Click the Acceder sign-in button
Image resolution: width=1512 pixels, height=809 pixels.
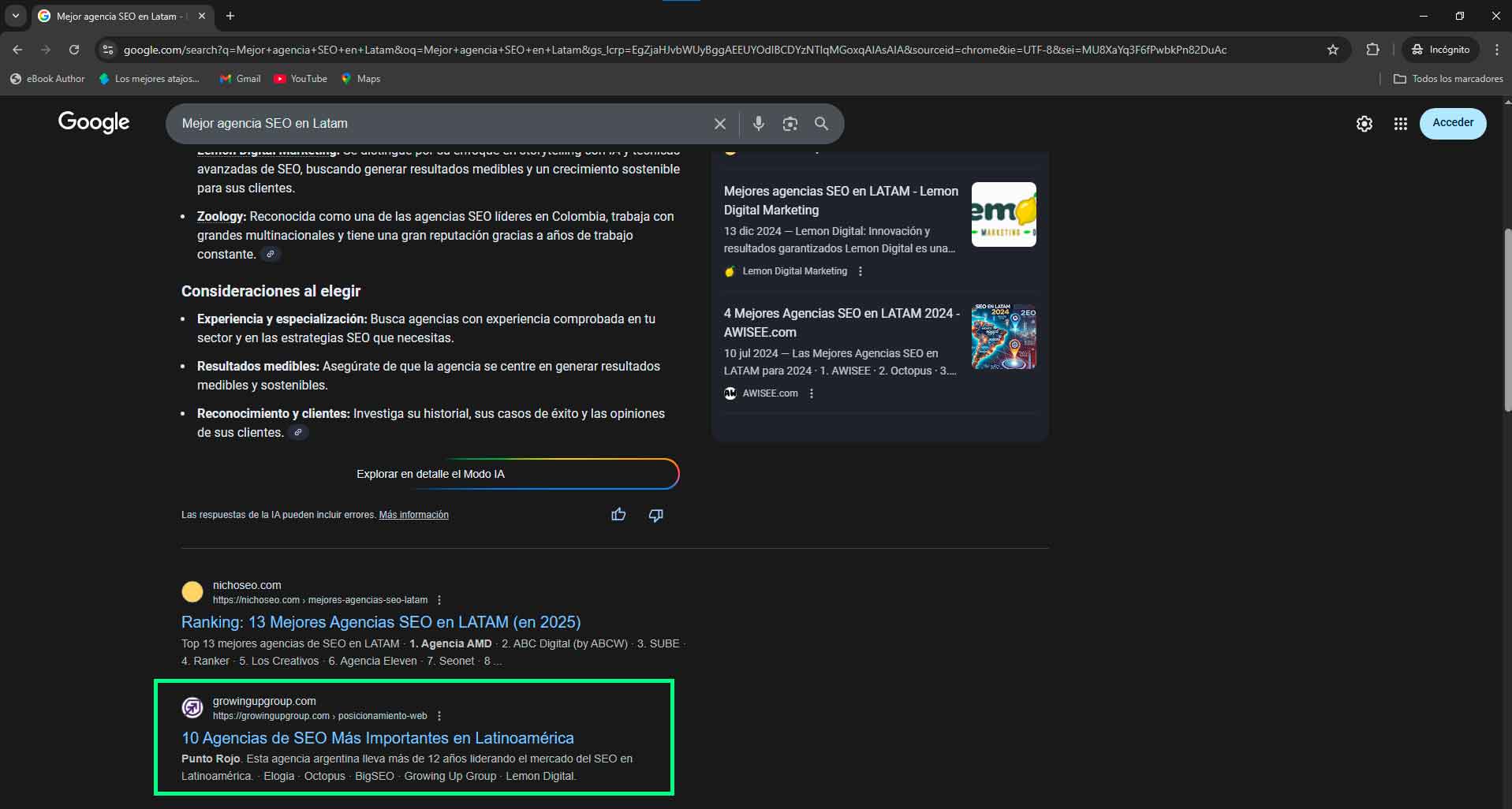tap(1453, 123)
